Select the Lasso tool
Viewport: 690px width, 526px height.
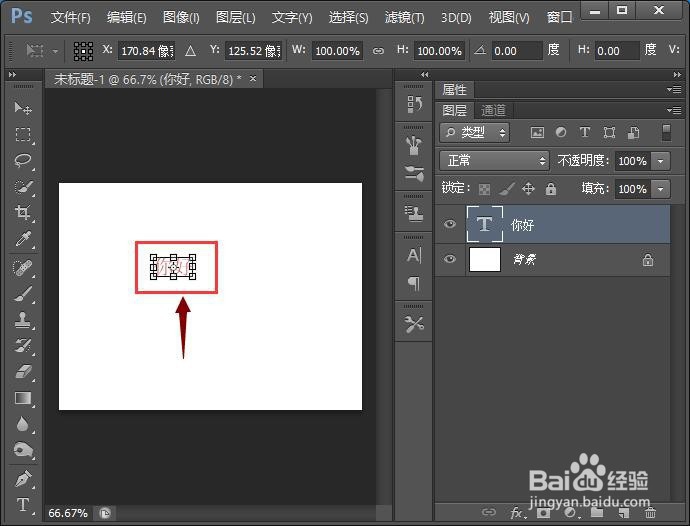(22, 160)
